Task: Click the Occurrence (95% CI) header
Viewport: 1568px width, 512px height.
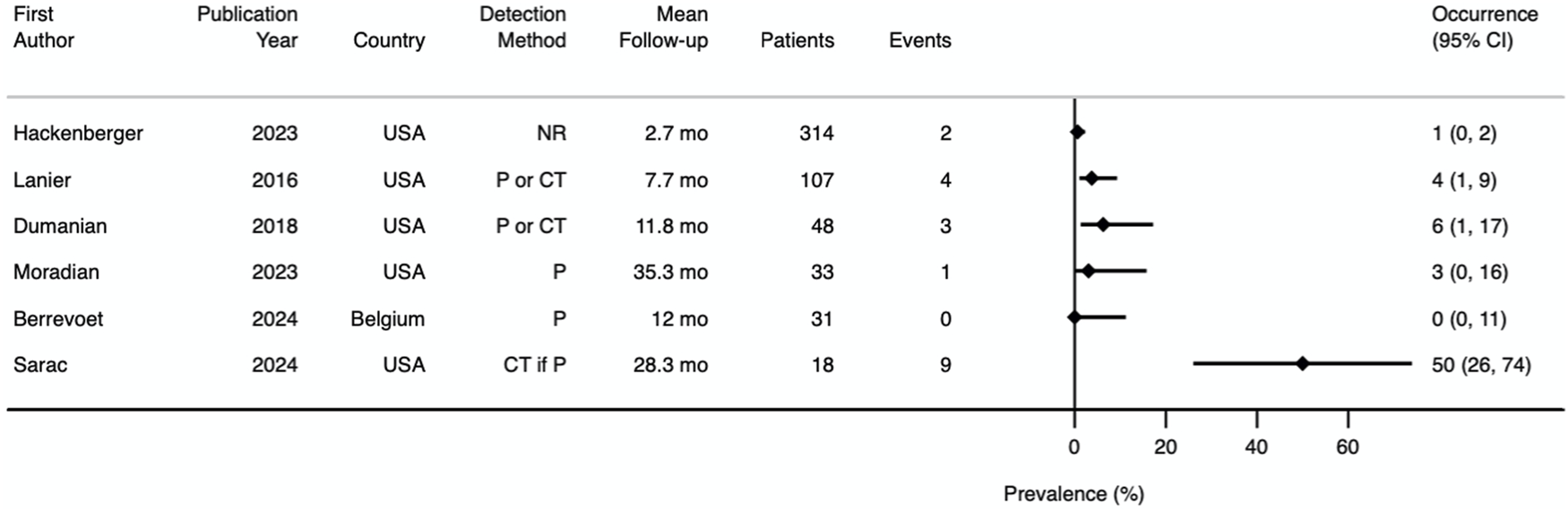Action: (x=1484, y=27)
